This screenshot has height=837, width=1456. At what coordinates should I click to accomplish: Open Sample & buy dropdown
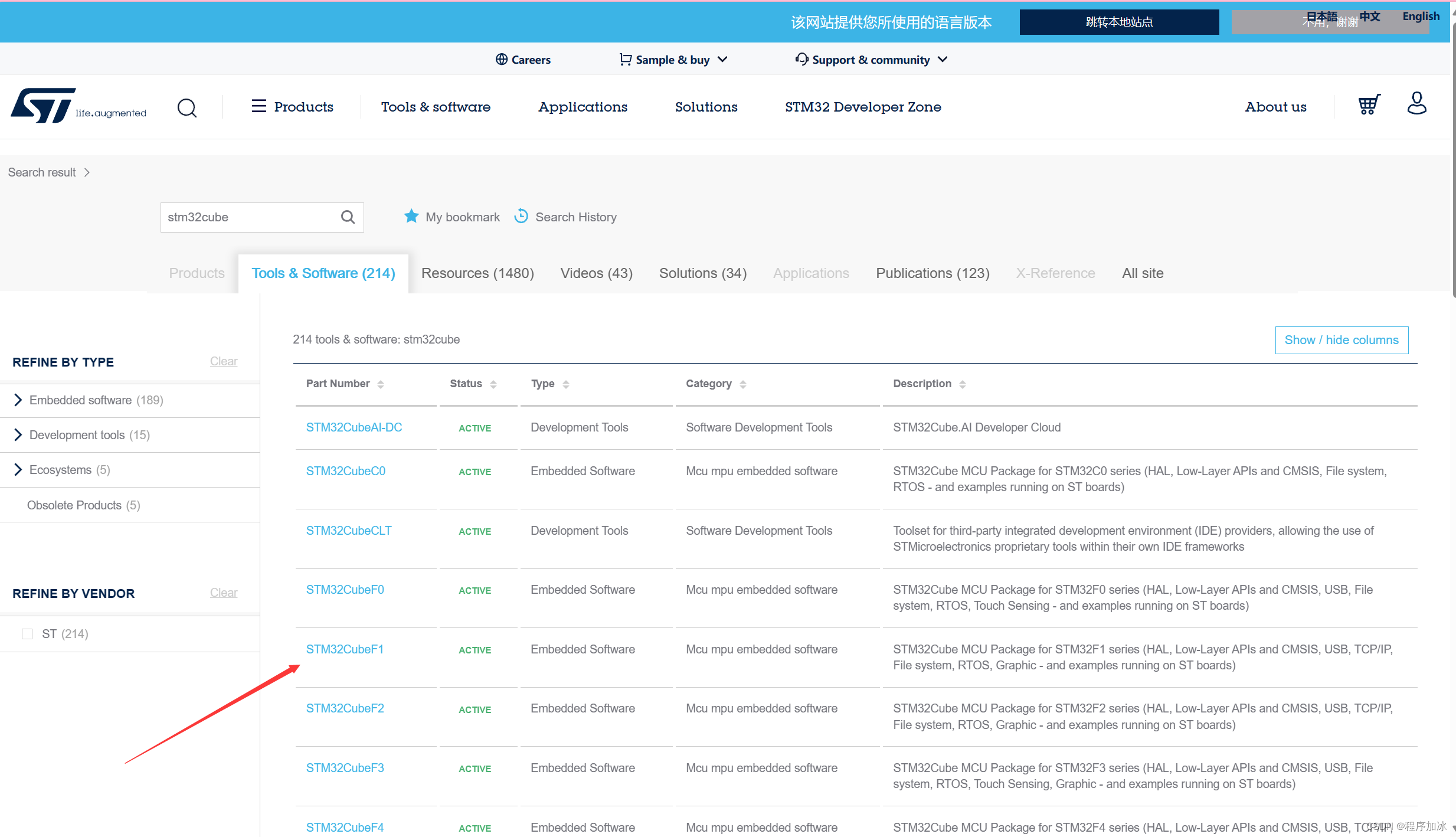[x=673, y=60]
